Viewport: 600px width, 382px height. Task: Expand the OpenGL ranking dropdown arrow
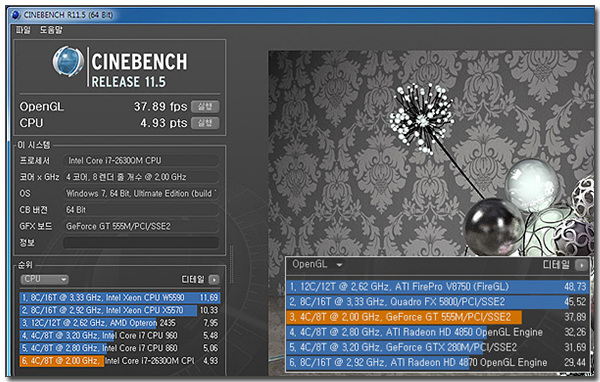click(339, 264)
